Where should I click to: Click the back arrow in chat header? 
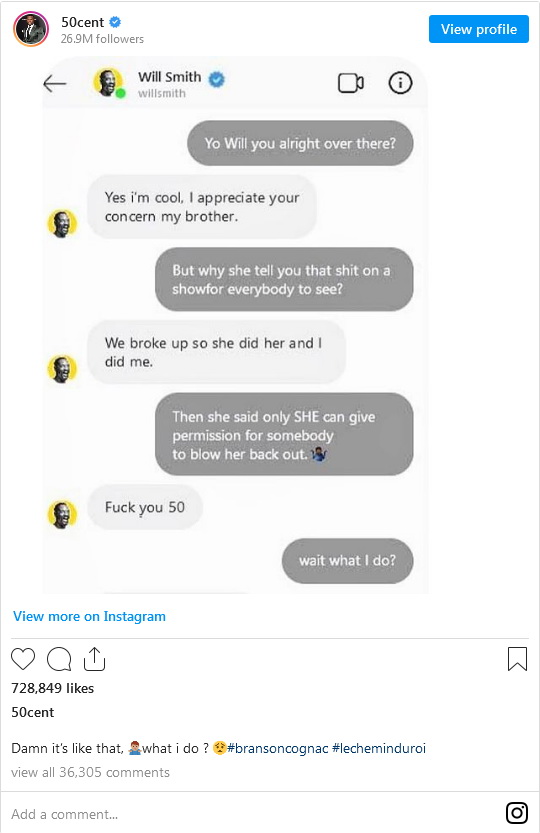55,83
